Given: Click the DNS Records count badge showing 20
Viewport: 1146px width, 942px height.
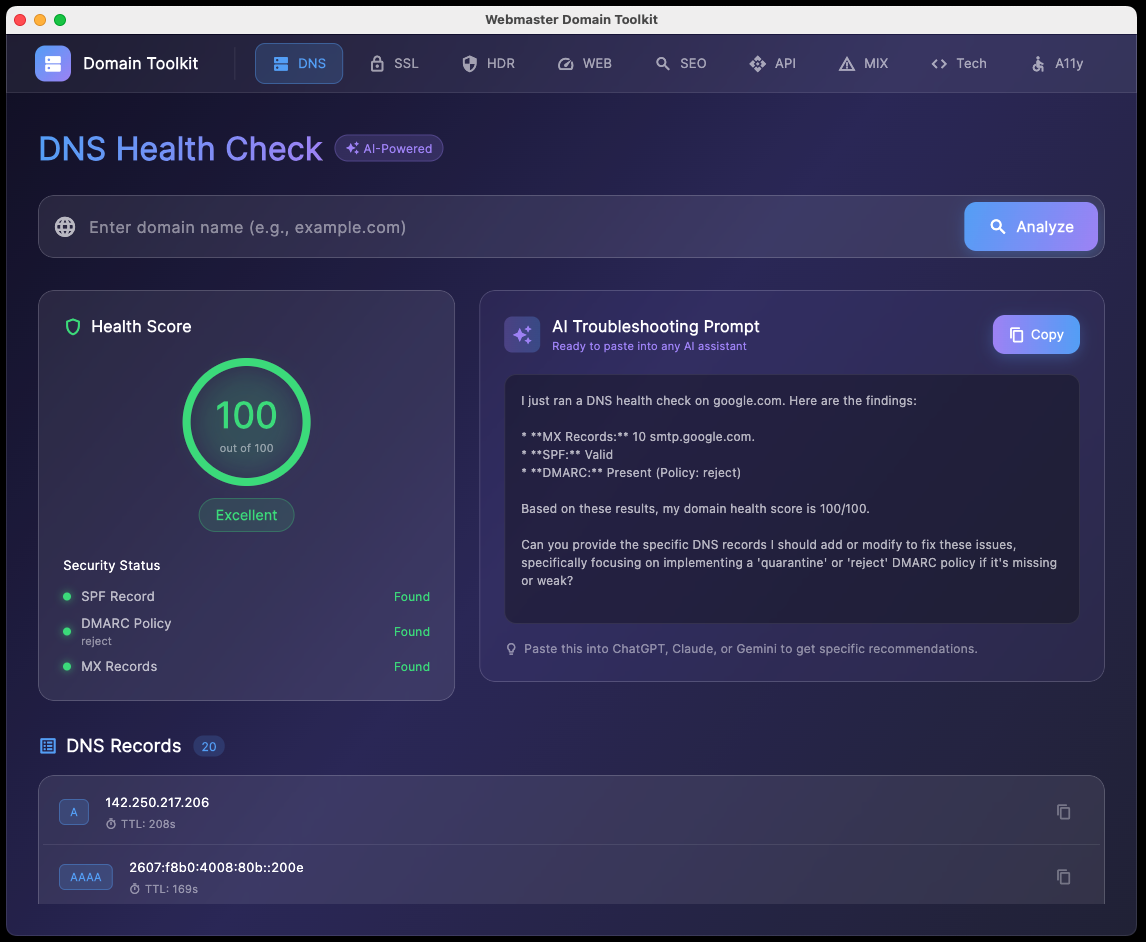Looking at the screenshot, I should pos(209,746).
